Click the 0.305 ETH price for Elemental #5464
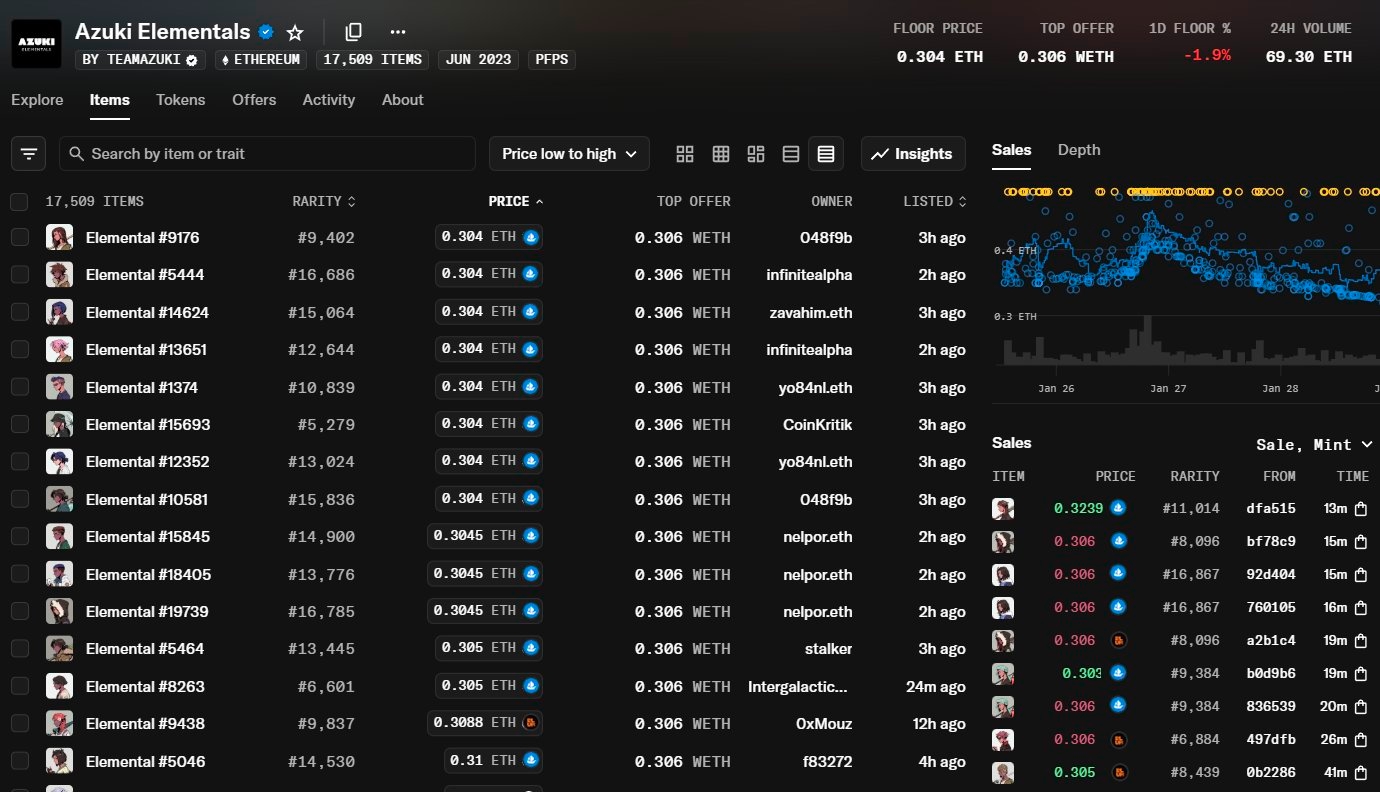The image size is (1380, 792). tap(489, 648)
